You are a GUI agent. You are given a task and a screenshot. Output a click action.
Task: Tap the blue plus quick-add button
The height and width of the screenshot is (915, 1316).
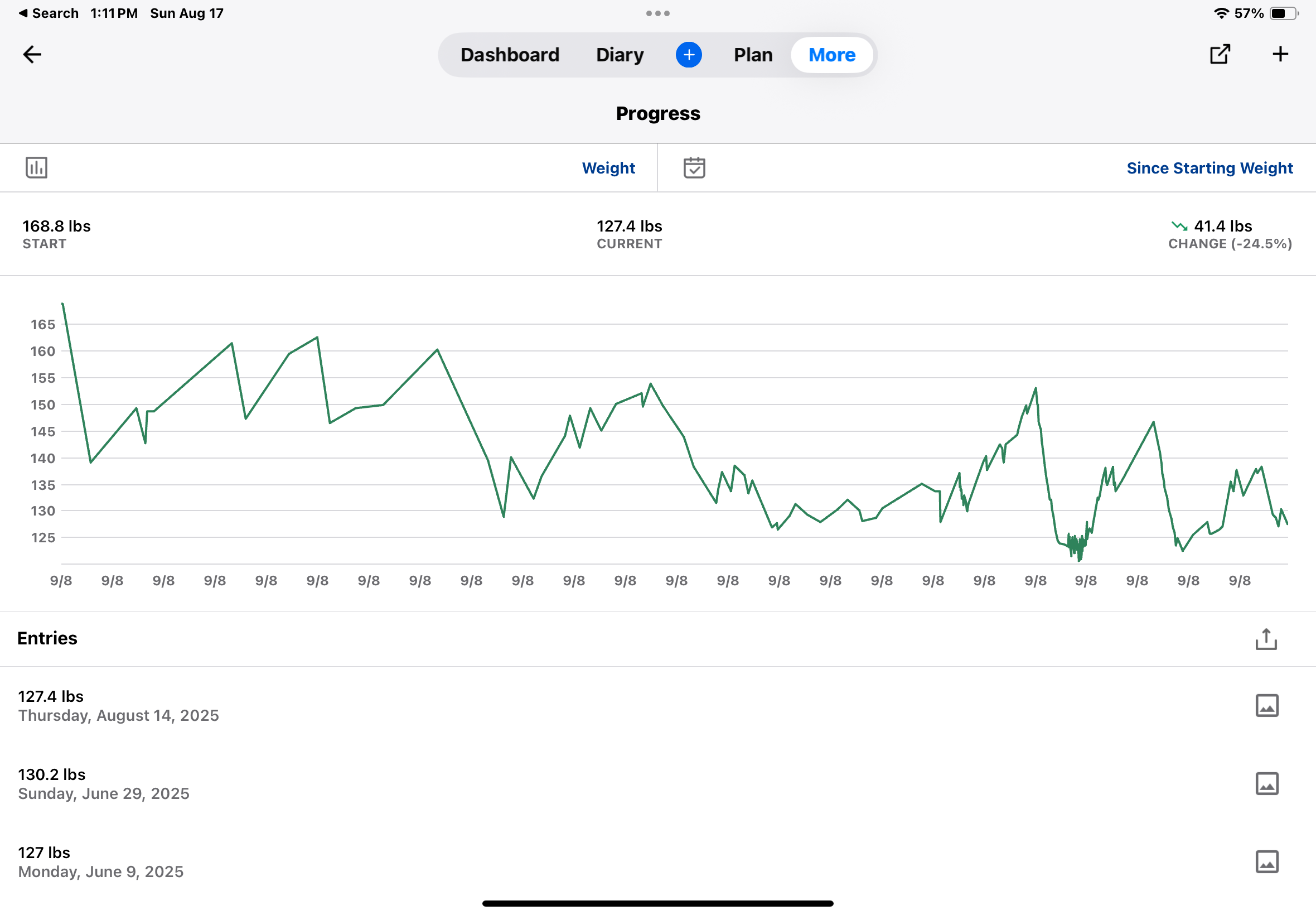tap(688, 55)
